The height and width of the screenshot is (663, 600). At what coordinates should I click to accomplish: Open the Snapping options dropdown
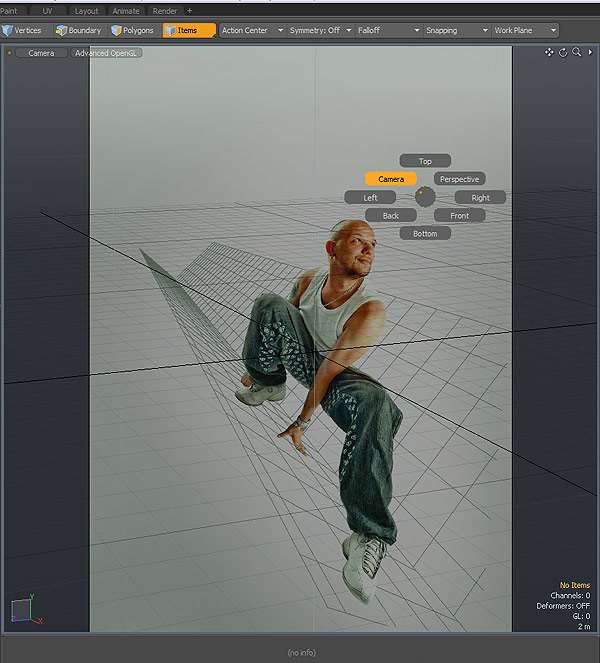click(454, 31)
